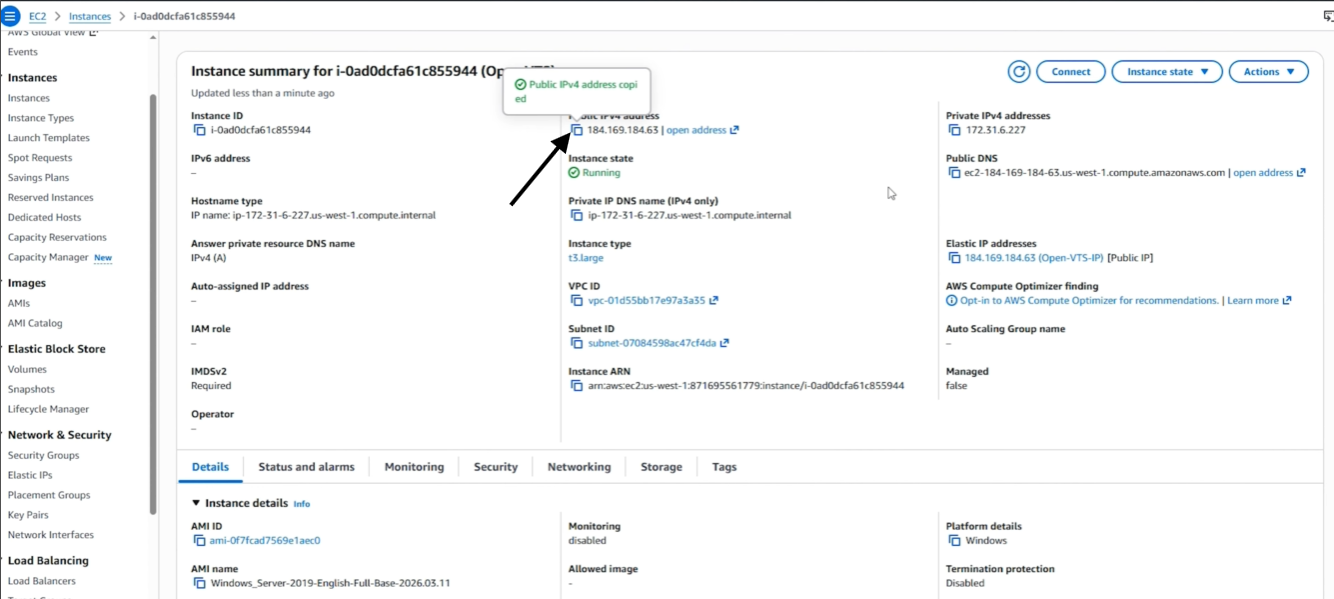This screenshot has width=1334, height=599.
Task: Open the Instance state dropdown
Action: (x=1167, y=71)
